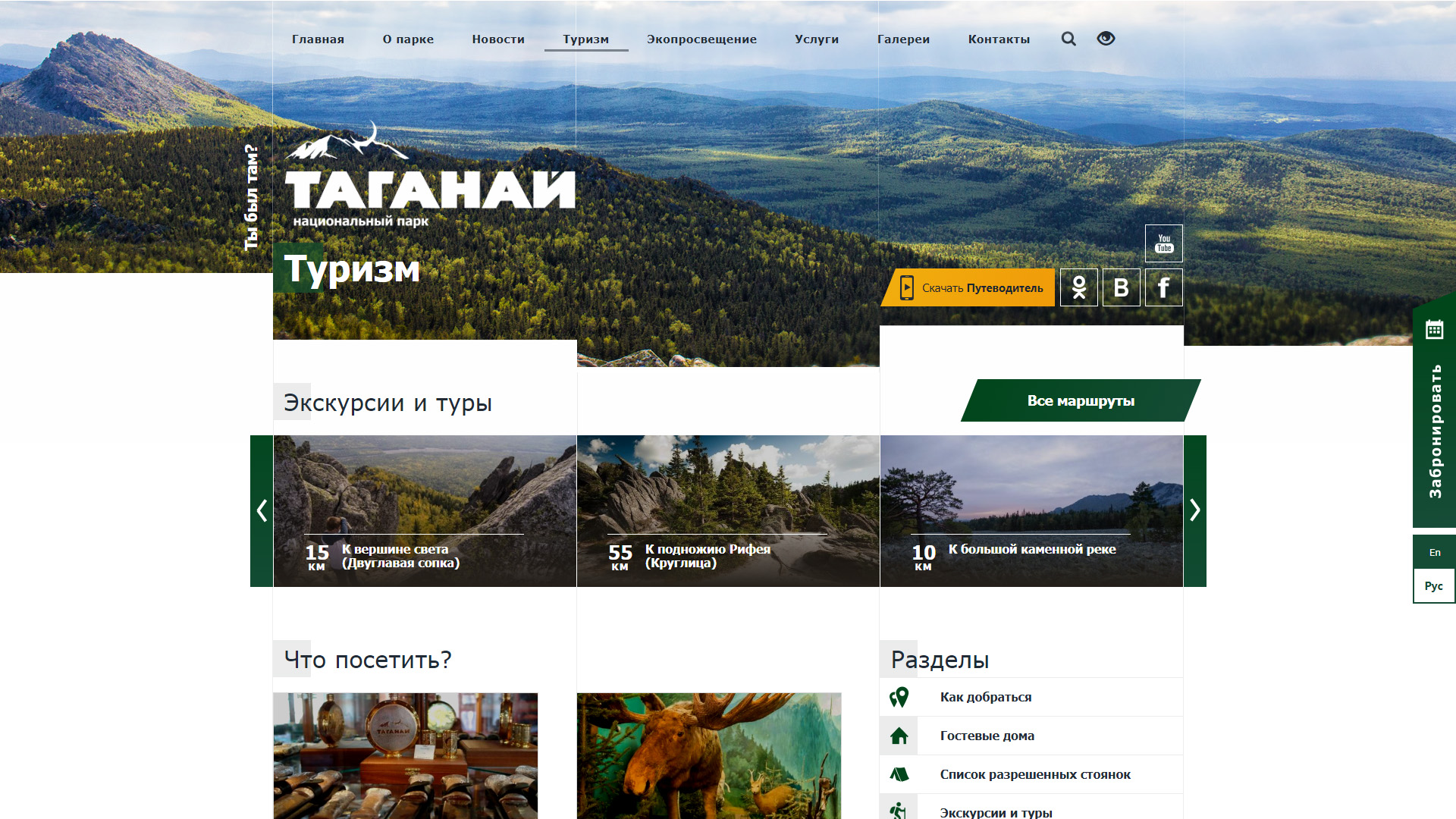This screenshot has width=1456, height=819.
Task: Click the Все маршруты button
Action: [x=1080, y=400]
